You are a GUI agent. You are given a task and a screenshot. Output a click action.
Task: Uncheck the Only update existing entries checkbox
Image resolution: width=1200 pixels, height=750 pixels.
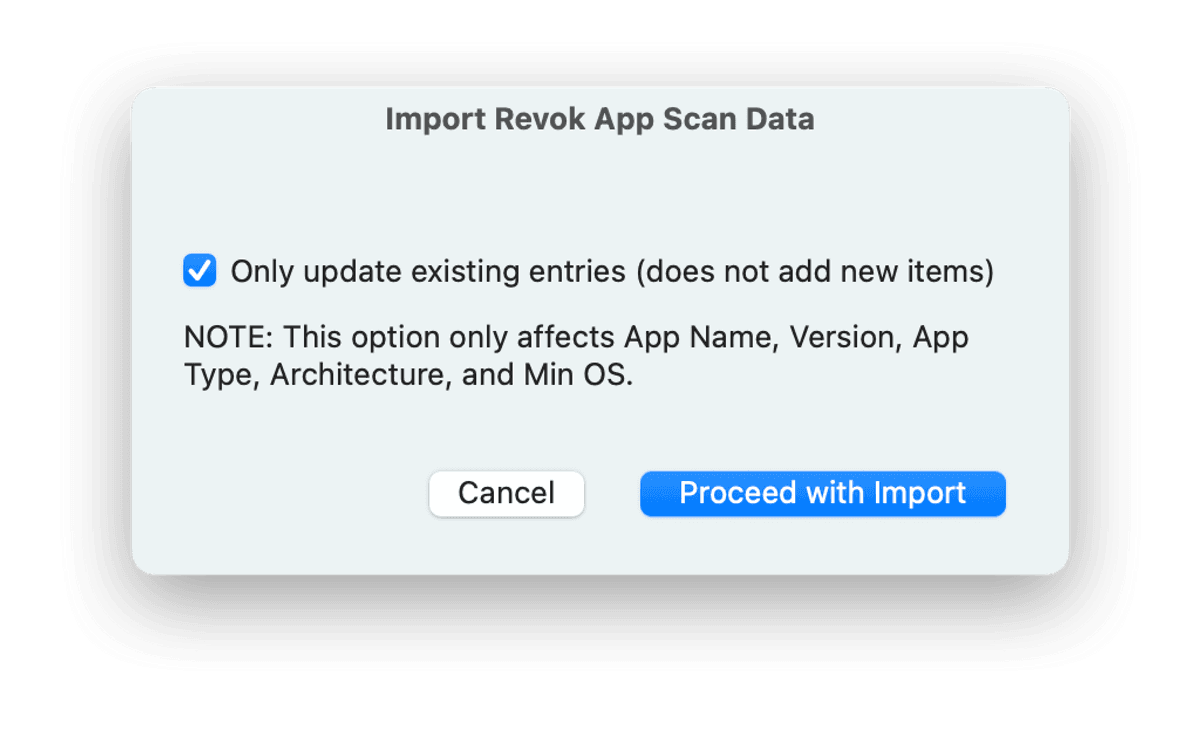[200, 271]
